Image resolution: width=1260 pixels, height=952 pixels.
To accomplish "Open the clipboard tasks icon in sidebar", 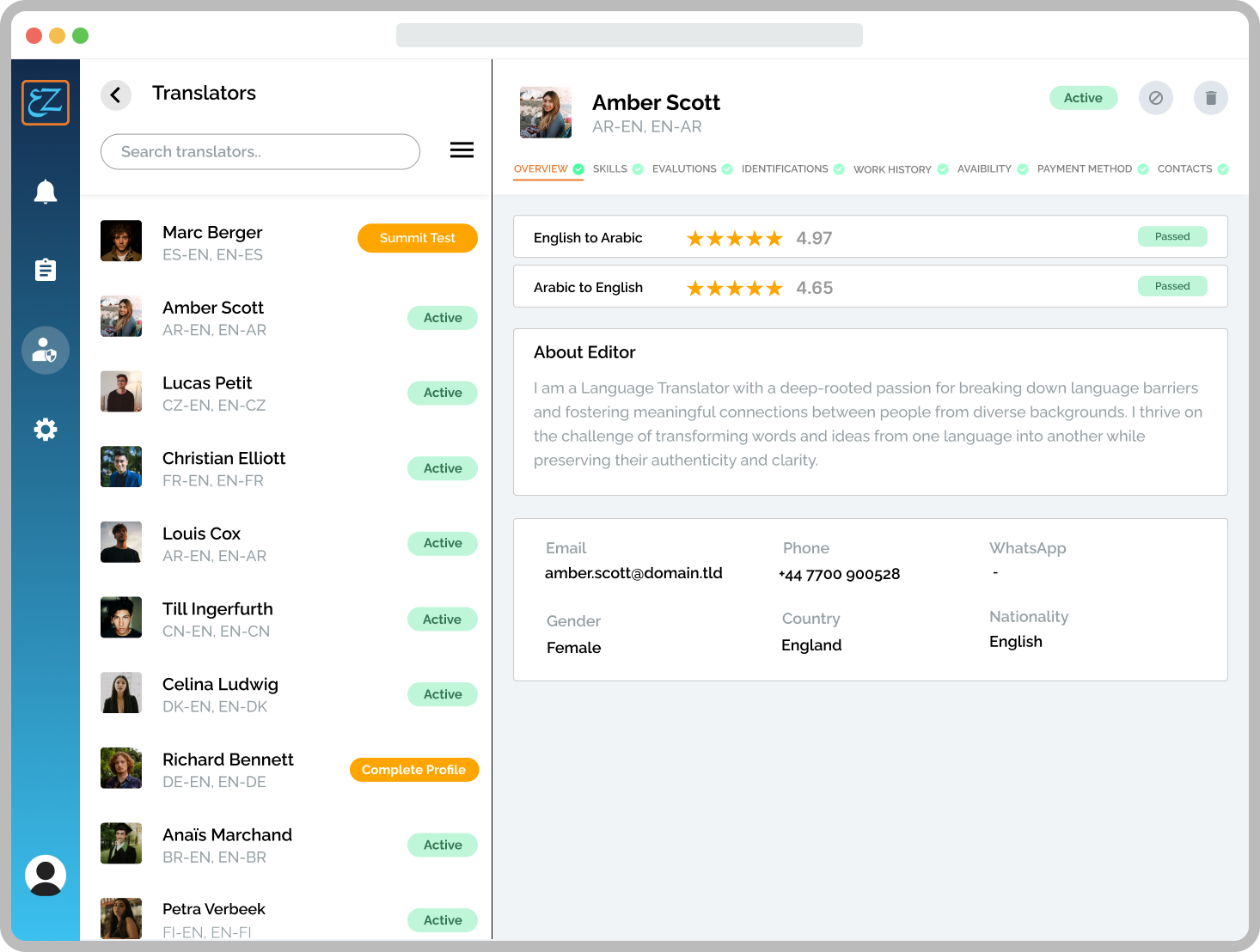I will (x=46, y=270).
